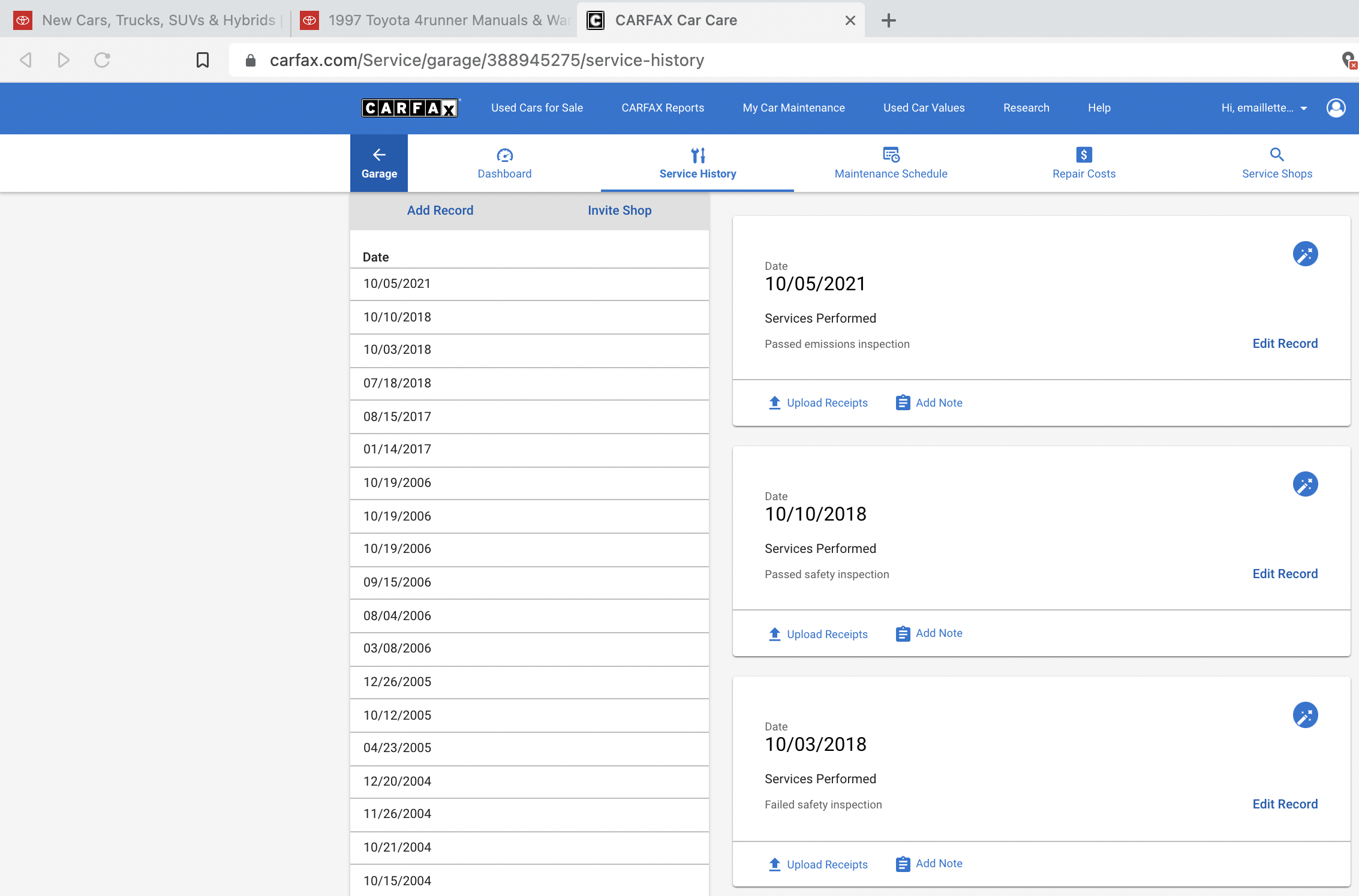
Task: Select the 10/03/2018 row in date list
Action: pyautogui.click(x=530, y=350)
